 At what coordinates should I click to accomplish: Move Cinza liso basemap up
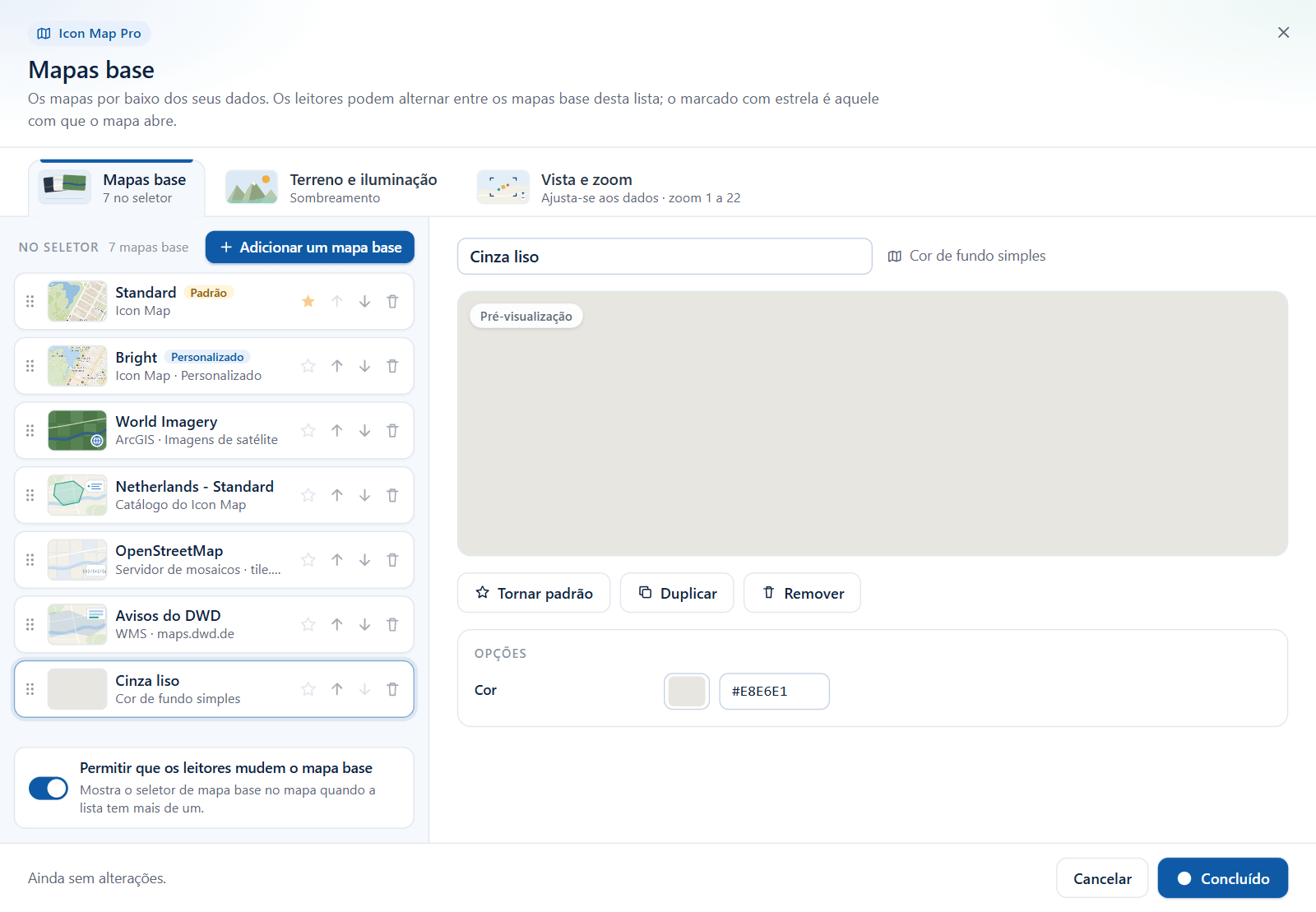[337, 689]
